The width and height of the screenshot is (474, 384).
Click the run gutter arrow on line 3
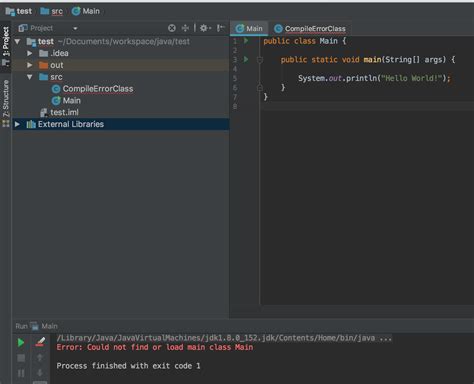pos(246,59)
